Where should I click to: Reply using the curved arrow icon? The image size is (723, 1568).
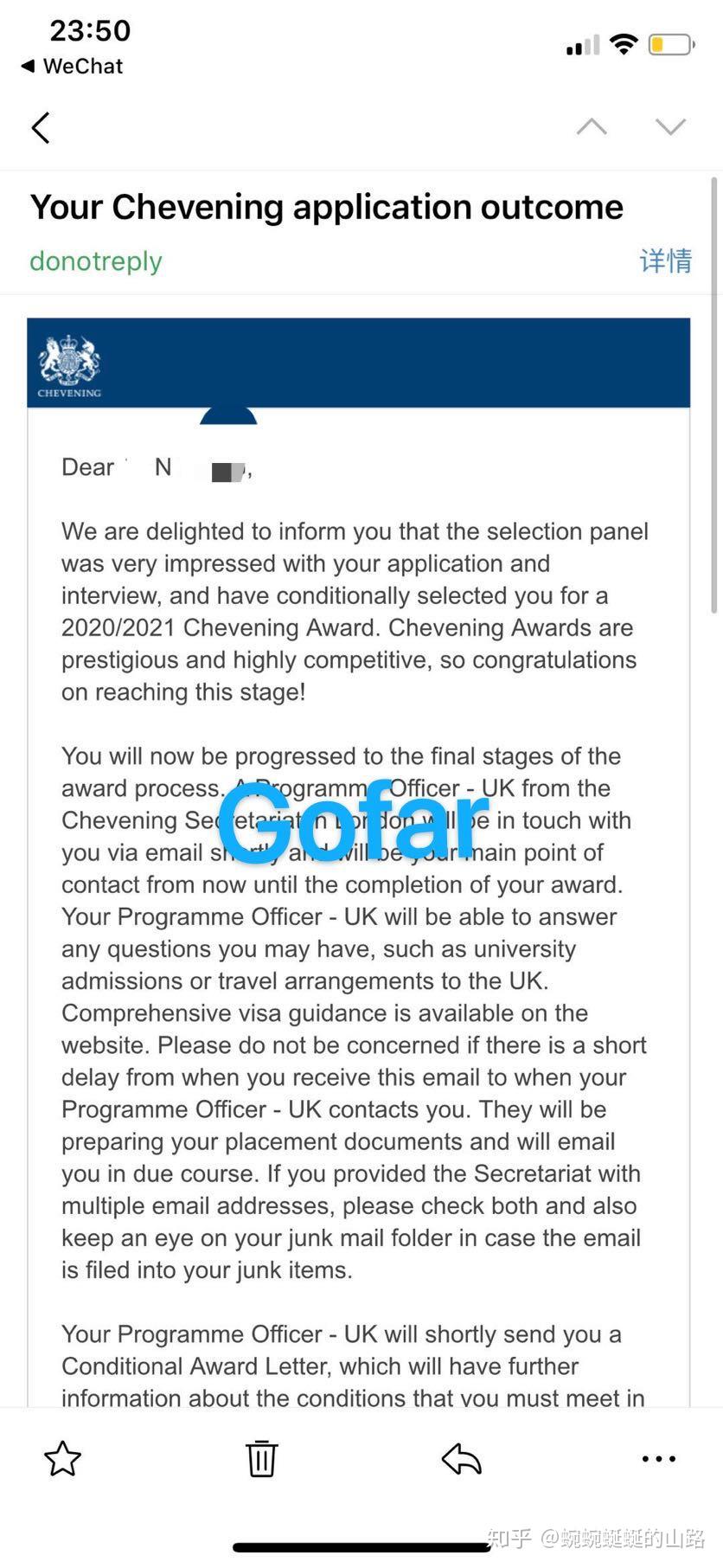[x=461, y=1458]
